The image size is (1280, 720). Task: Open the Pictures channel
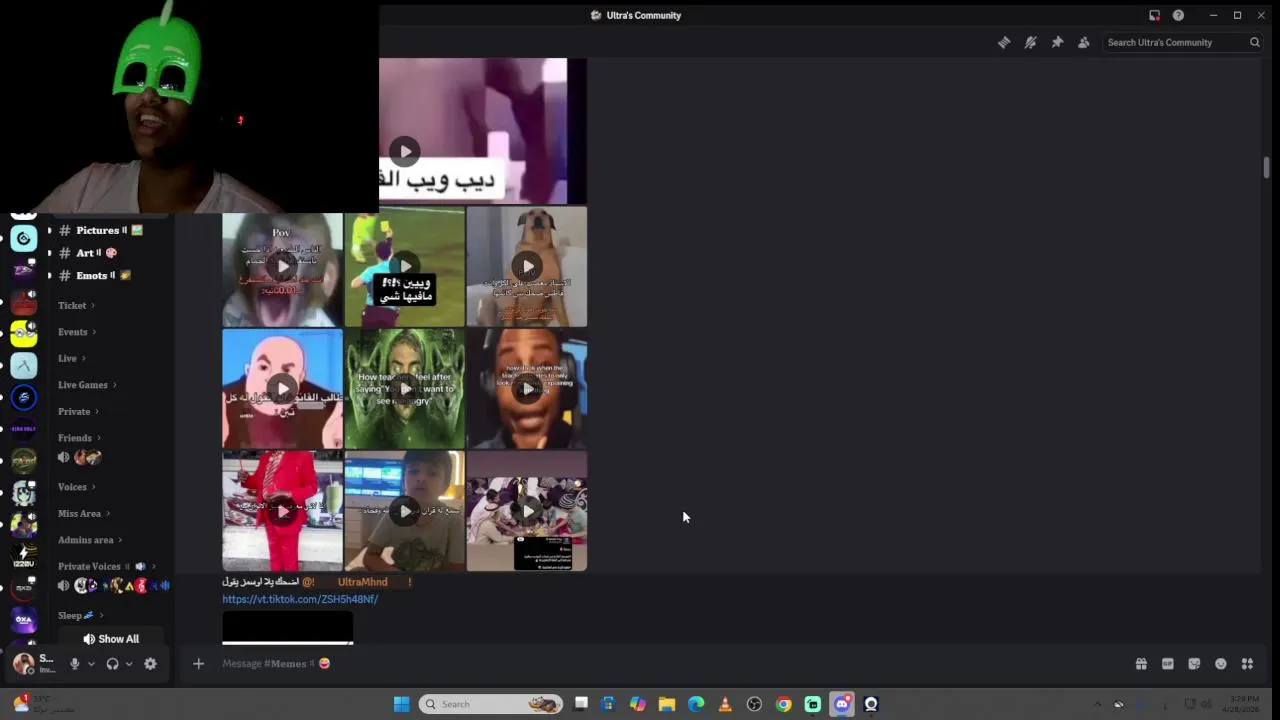tap(108, 230)
